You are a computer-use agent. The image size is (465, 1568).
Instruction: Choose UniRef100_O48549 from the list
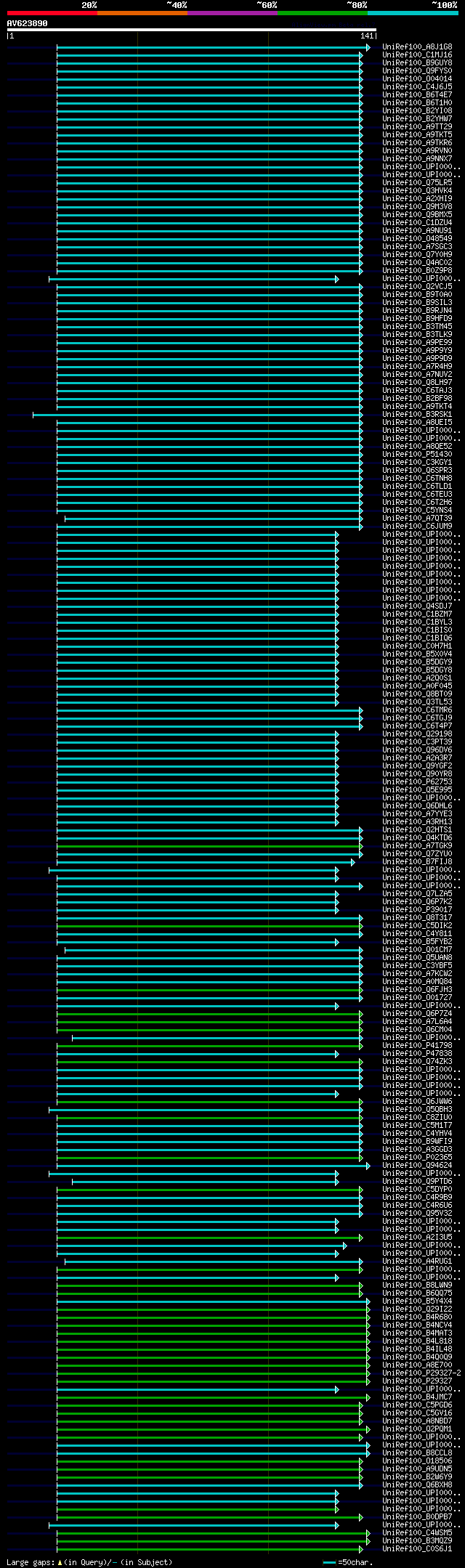pyautogui.click(x=417, y=239)
